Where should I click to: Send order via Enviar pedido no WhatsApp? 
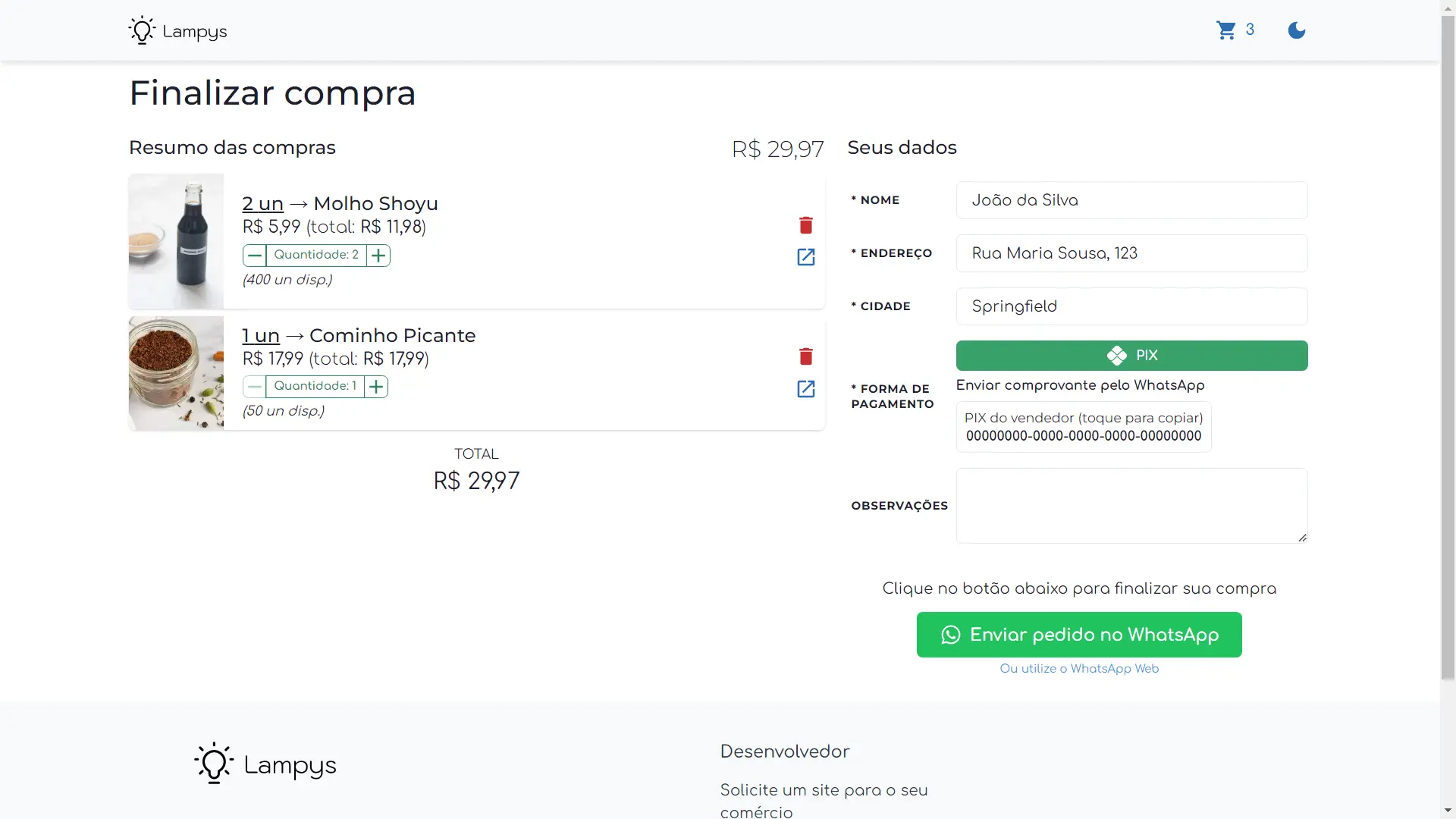(1079, 635)
